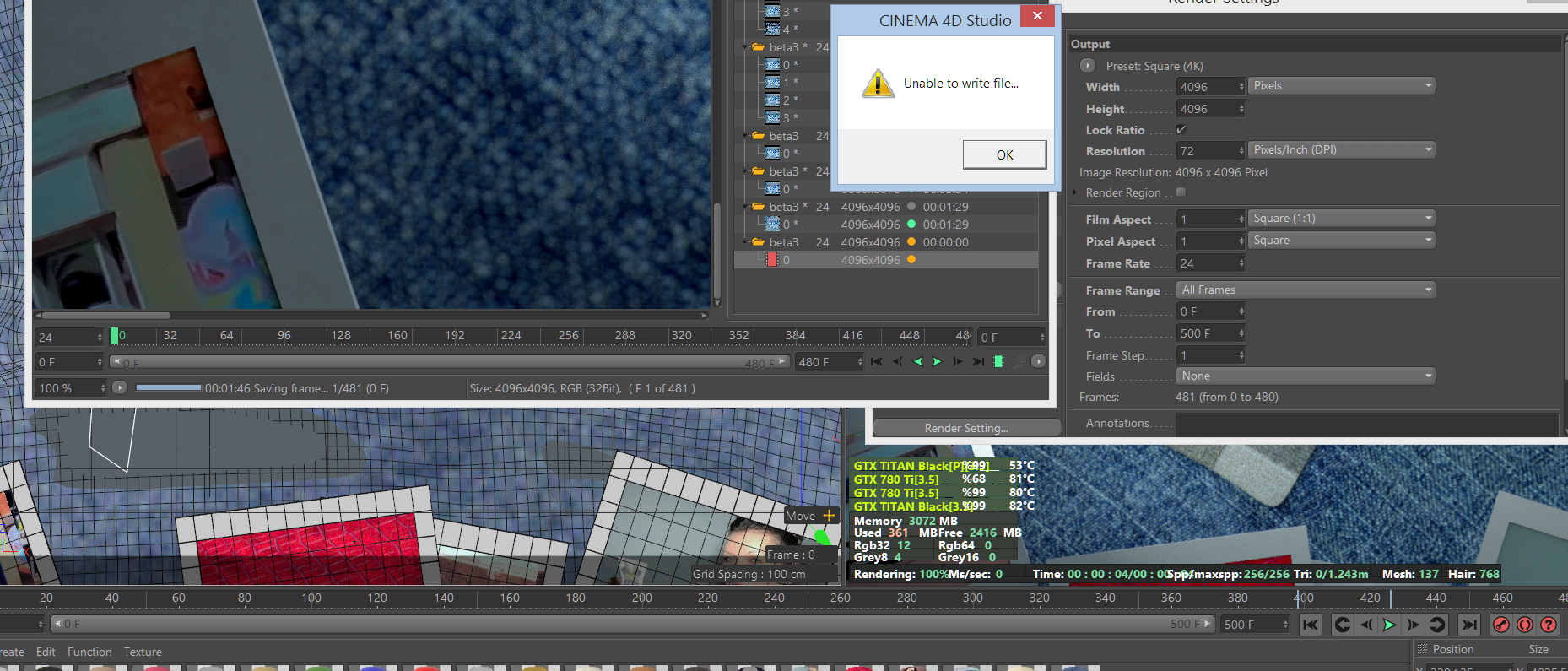Screen dimensions: 1568x671
Task: Play forward in the Picture Viewer
Action: pos(937,361)
